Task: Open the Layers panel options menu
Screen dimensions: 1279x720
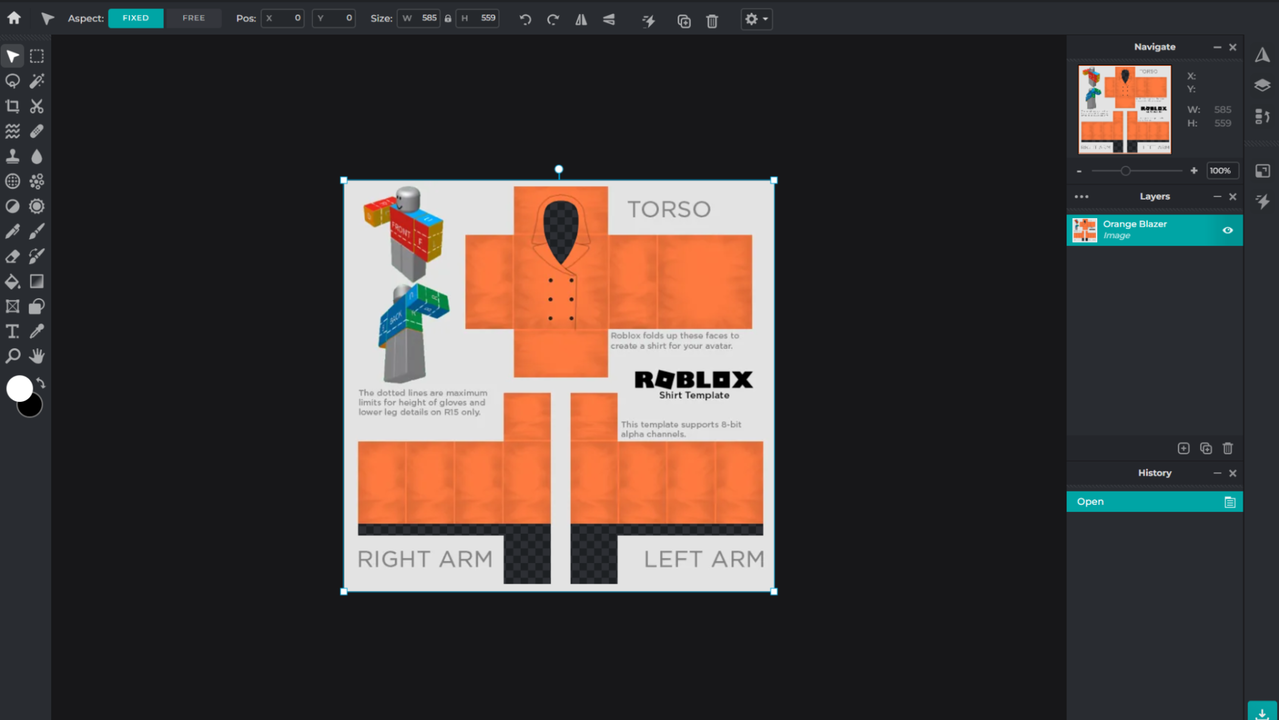Action: tap(1081, 197)
